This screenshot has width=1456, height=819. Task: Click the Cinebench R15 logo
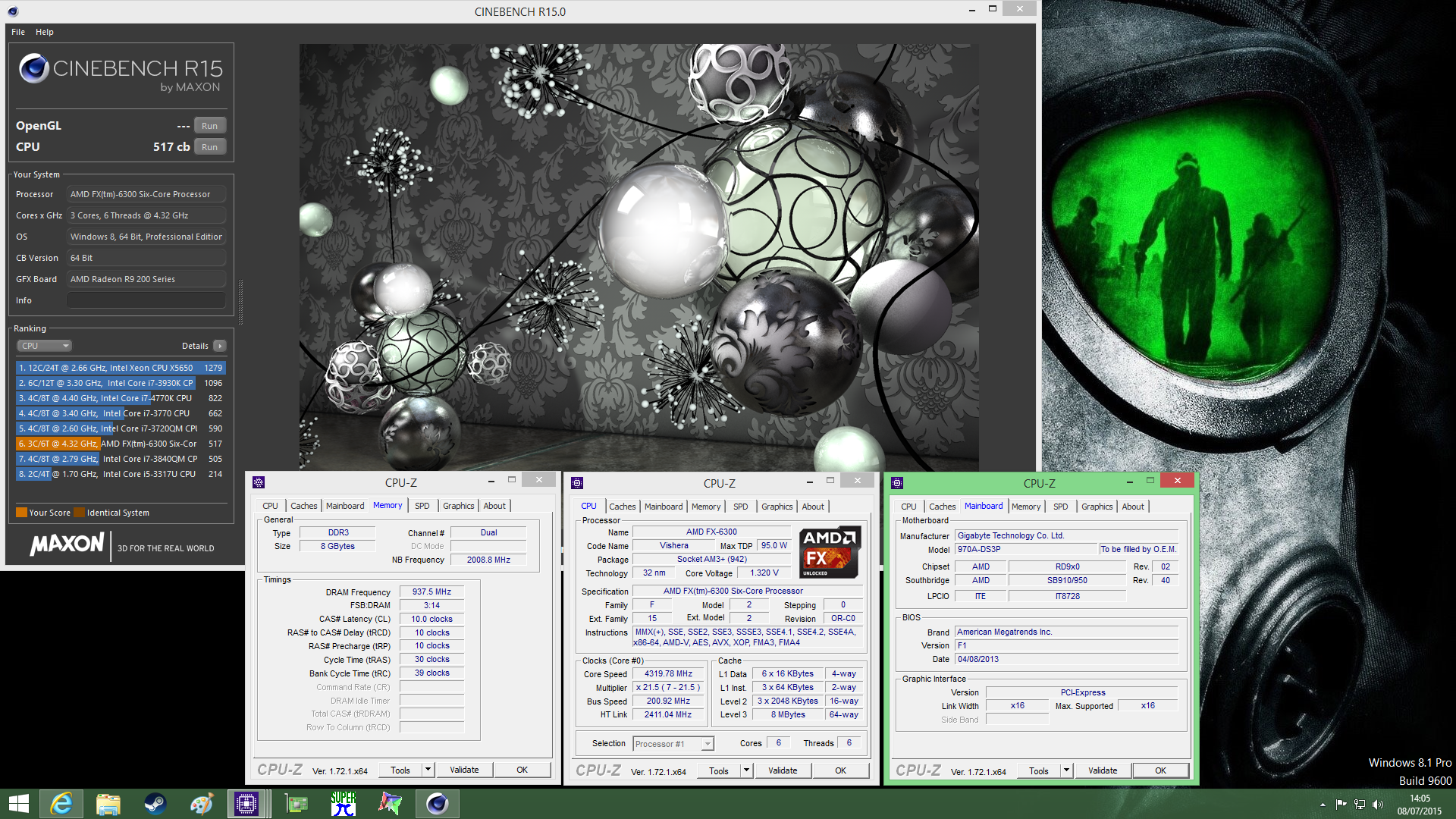(121, 73)
